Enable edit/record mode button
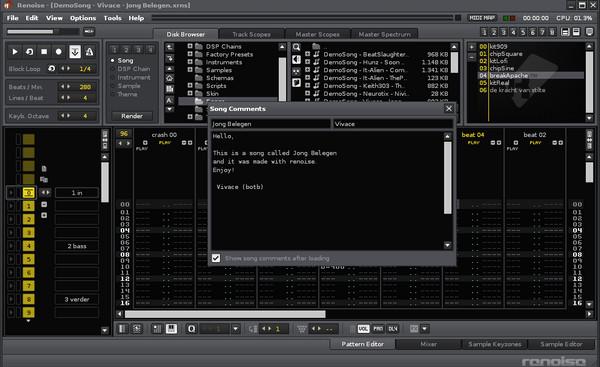600x367 pixels. [x=59, y=52]
